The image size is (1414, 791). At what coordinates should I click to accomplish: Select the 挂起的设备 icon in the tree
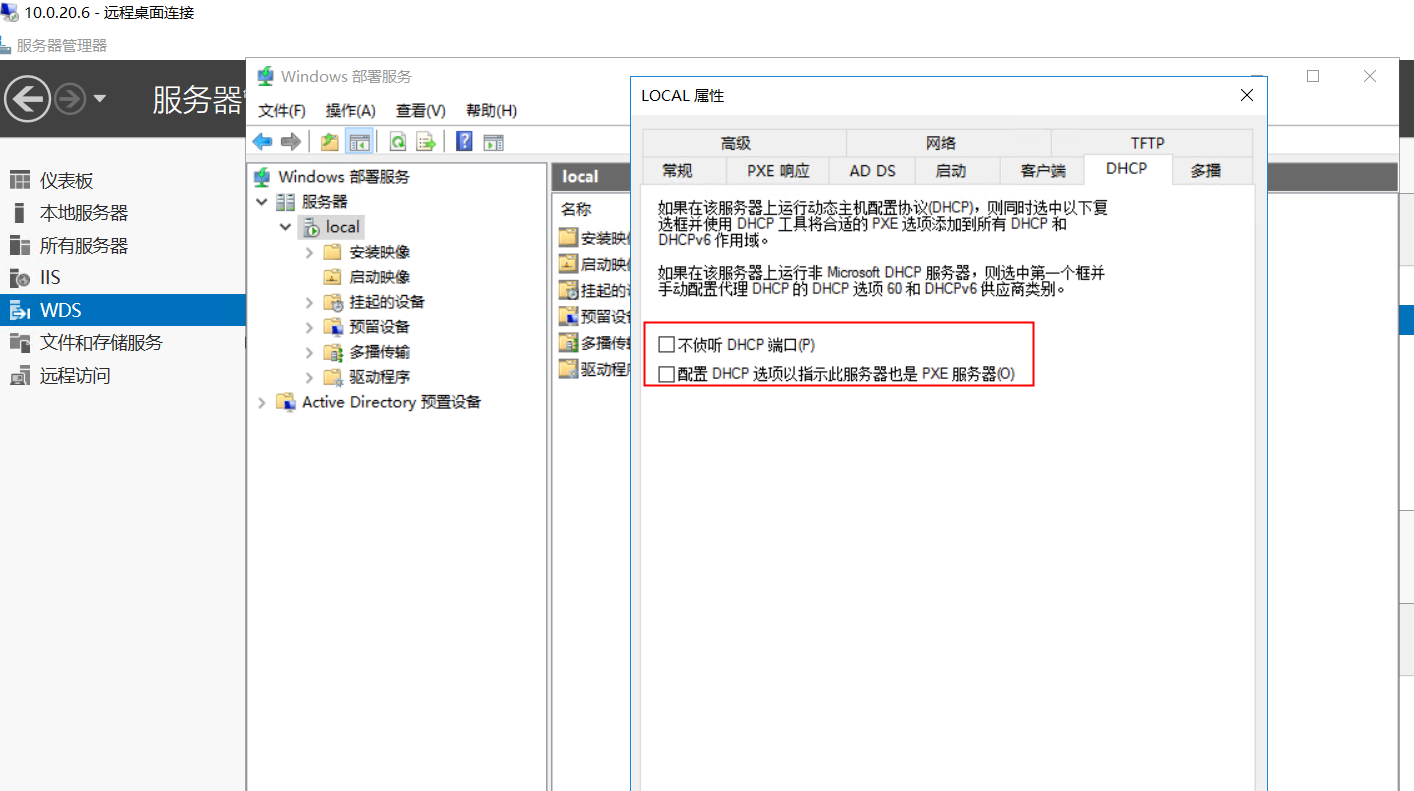(x=333, y=302)
